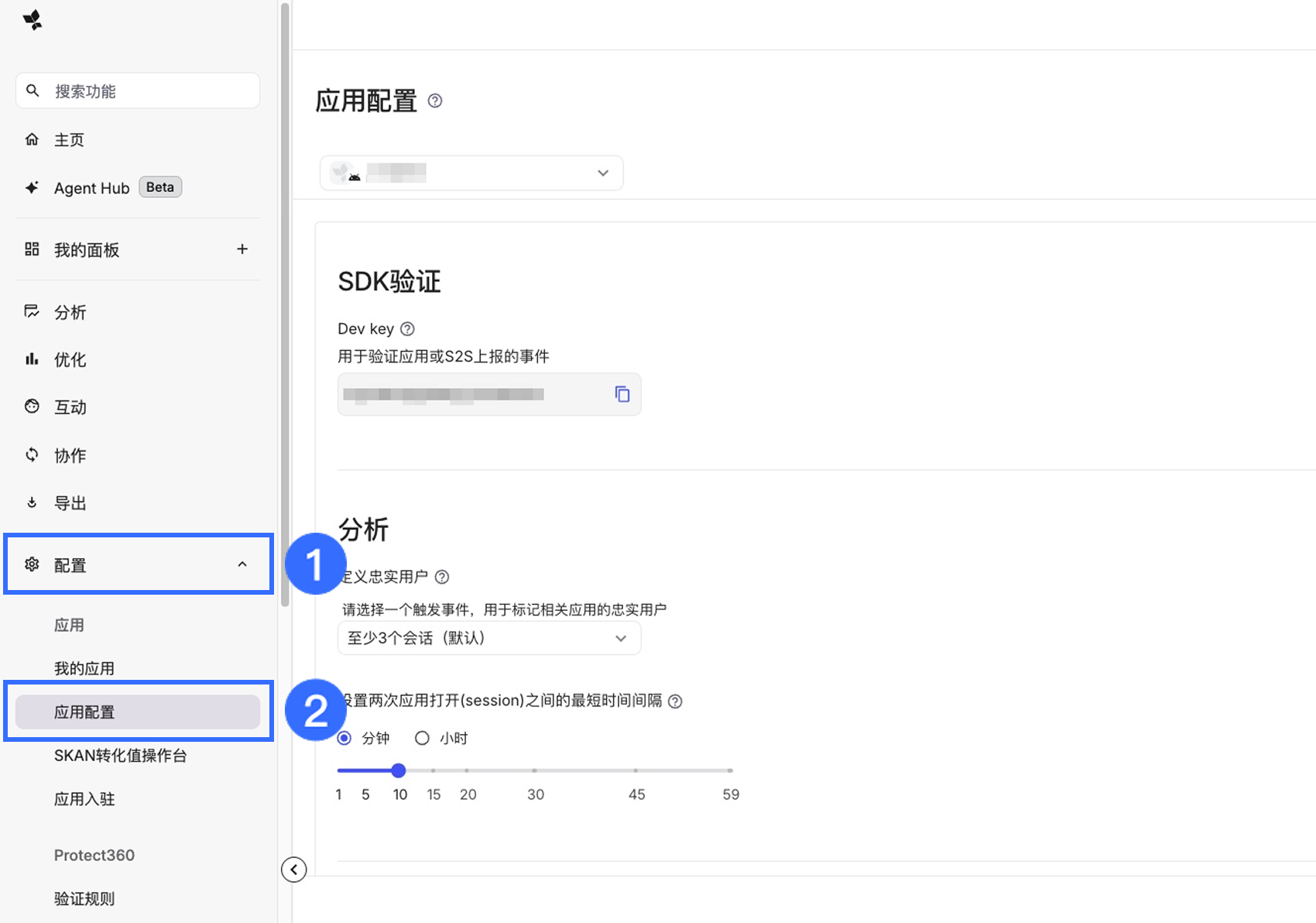Copy the Dev key with the copy icon
The height and width of the screenshot is (923, 1316).
pyautogui.click(x=622, y=394)
